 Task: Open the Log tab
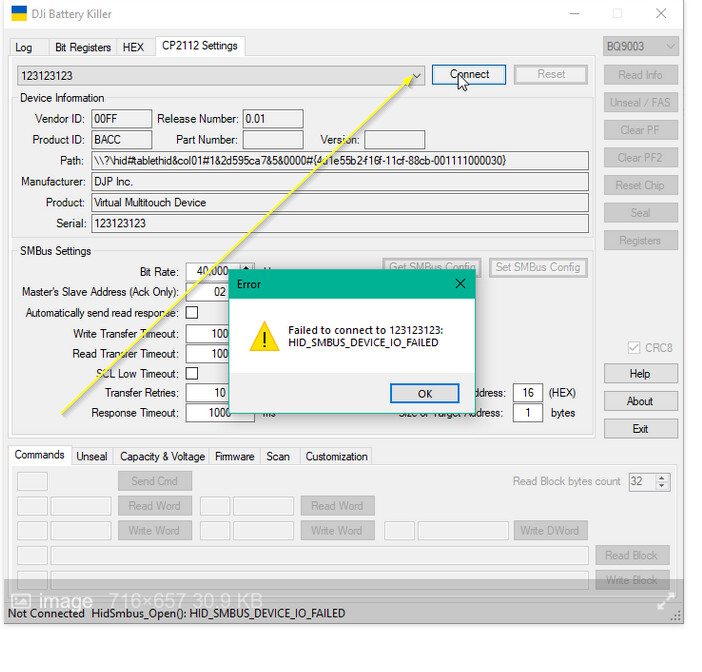click(x=23, y=47)
